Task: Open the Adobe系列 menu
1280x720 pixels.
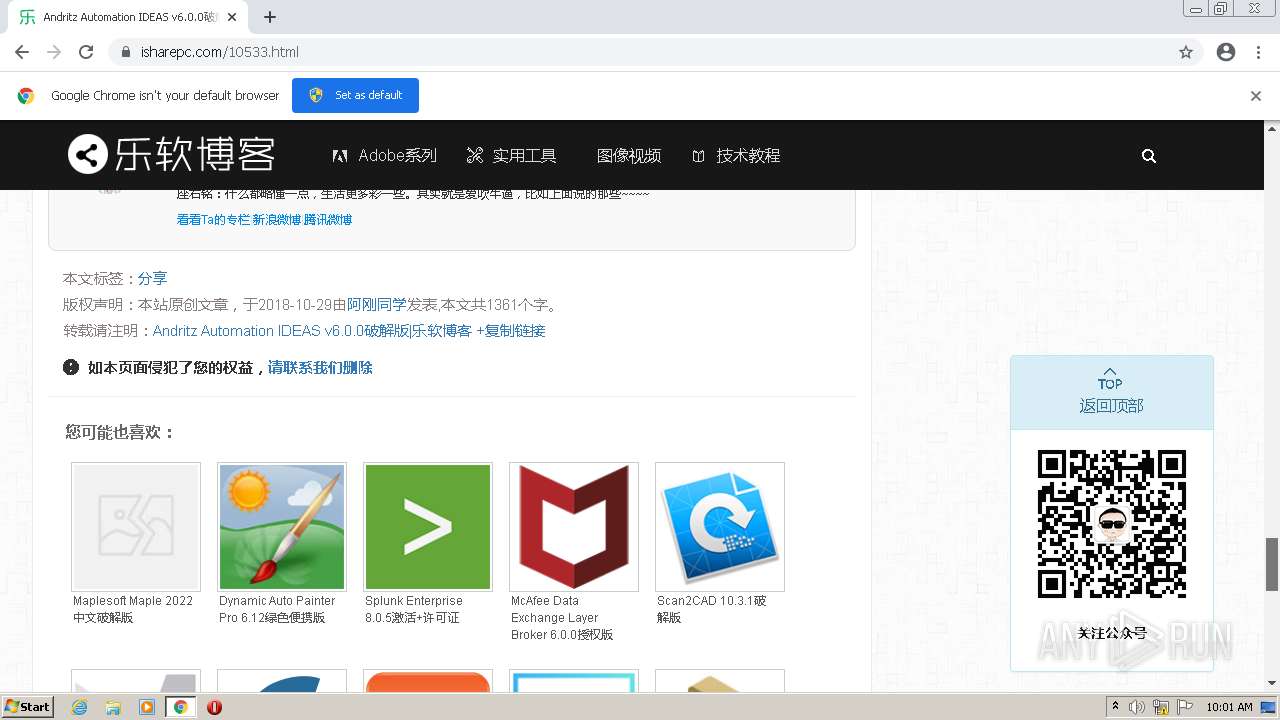Action: pos(385,156)
